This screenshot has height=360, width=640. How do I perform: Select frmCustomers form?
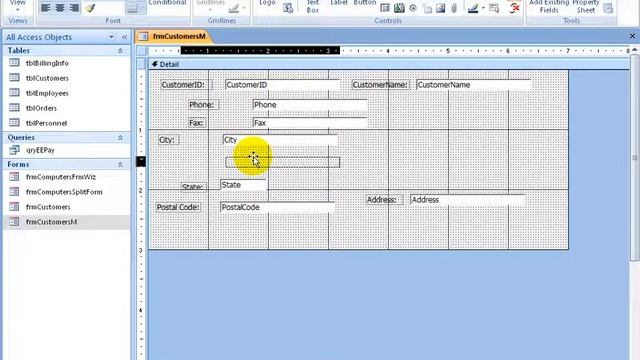point(48,207)
